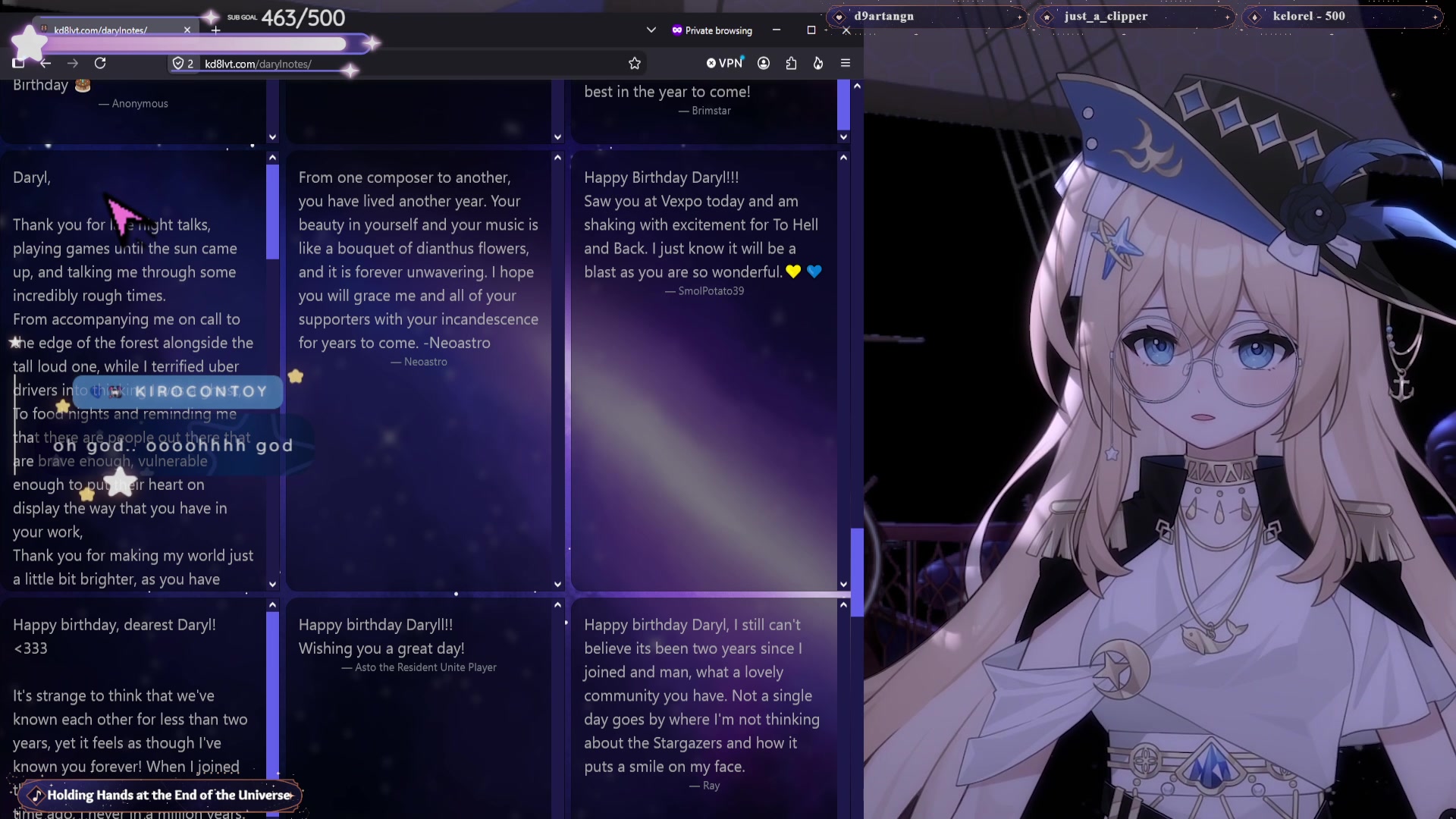
Task: Expand the list-all-tabs chevron
Action: pyautogui.click(x=651, y=30)
